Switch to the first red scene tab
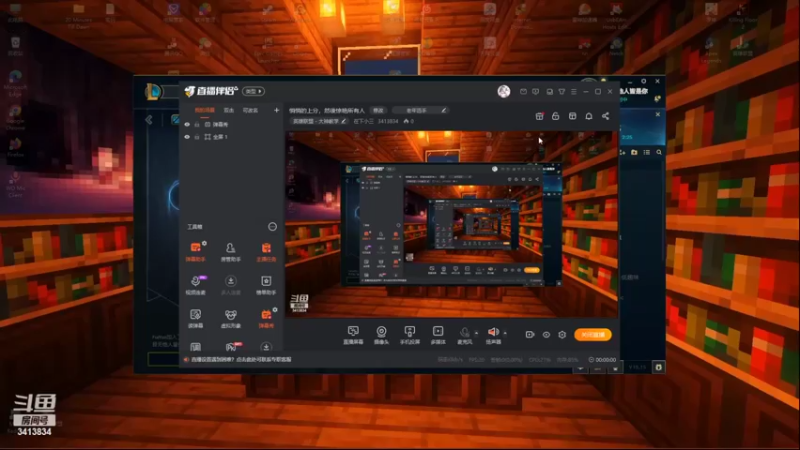Image resolution: width=800 pixels, height=450 pixels. click(x=205, y=110)
